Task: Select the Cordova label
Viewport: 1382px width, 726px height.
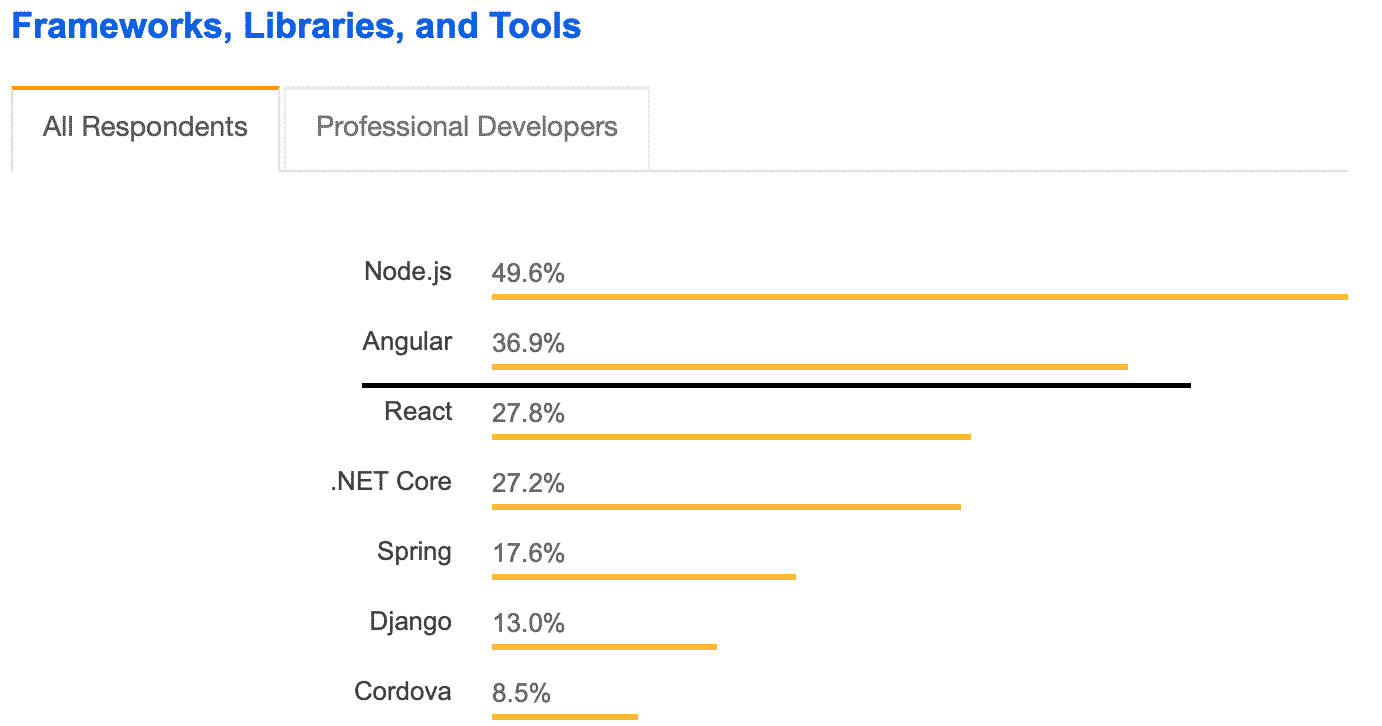Action: 402,691
